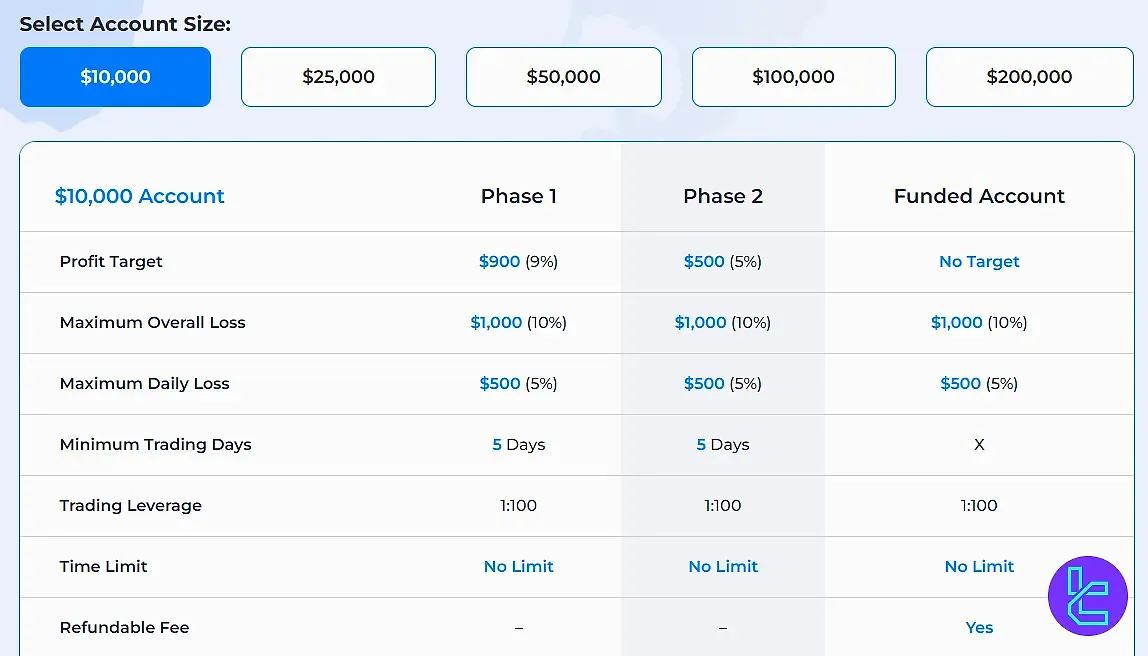This screenshot has height=656, width=1148.
Task: Click the Phase 1 $900 profit target
Action: click(x=500, y=262)
